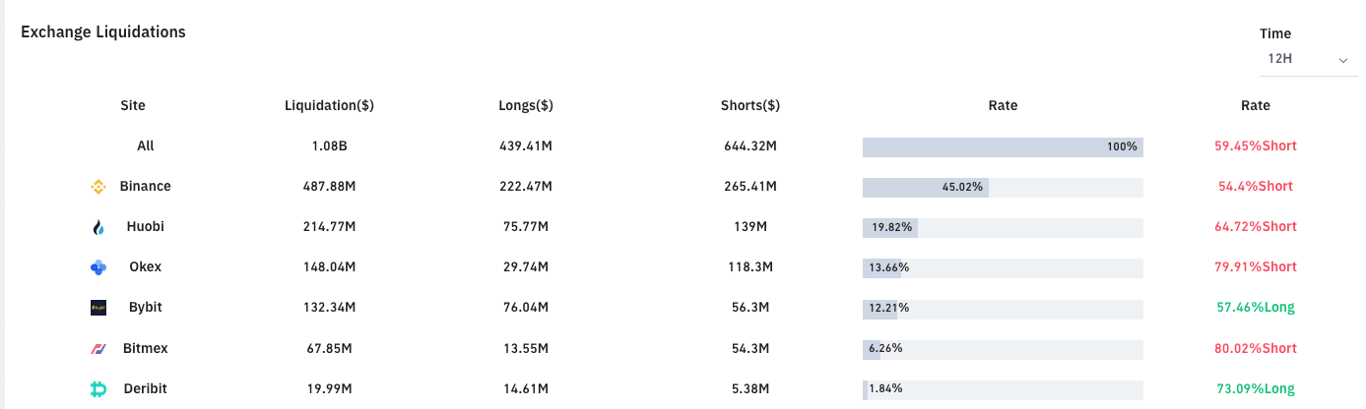Sort by the Longs($) column header

click(x=526, y=105)
